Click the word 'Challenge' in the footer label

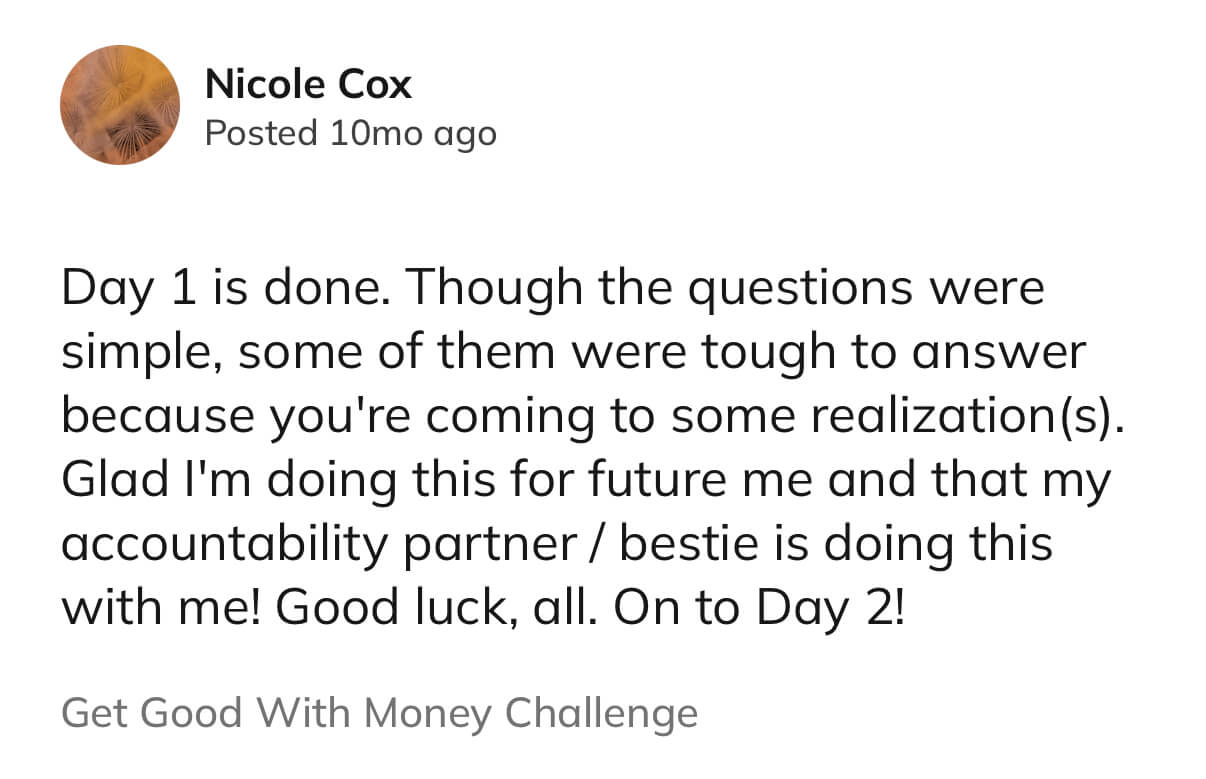[601, 715]
